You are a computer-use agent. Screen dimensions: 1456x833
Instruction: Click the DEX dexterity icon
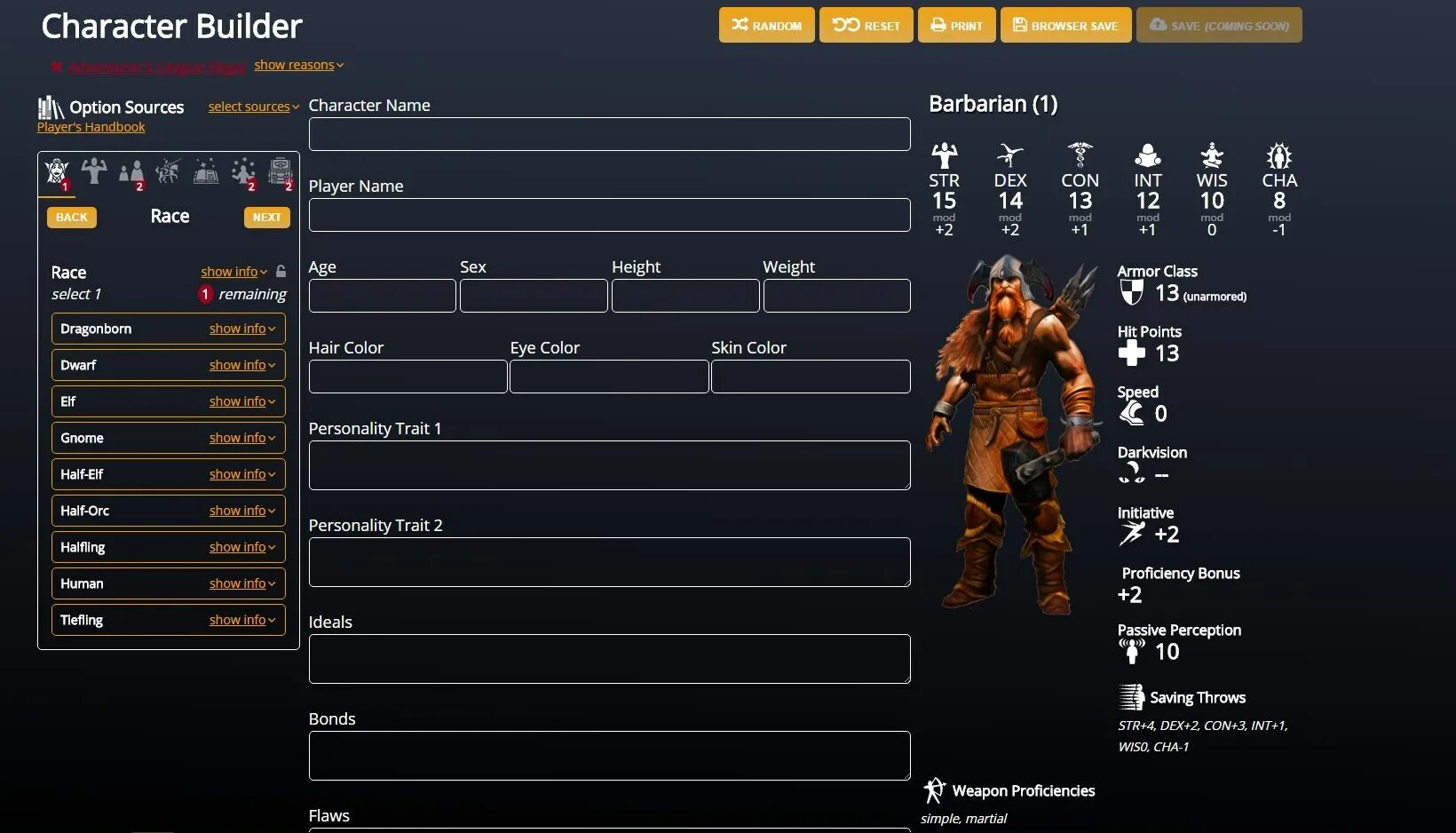point(1010,155)
